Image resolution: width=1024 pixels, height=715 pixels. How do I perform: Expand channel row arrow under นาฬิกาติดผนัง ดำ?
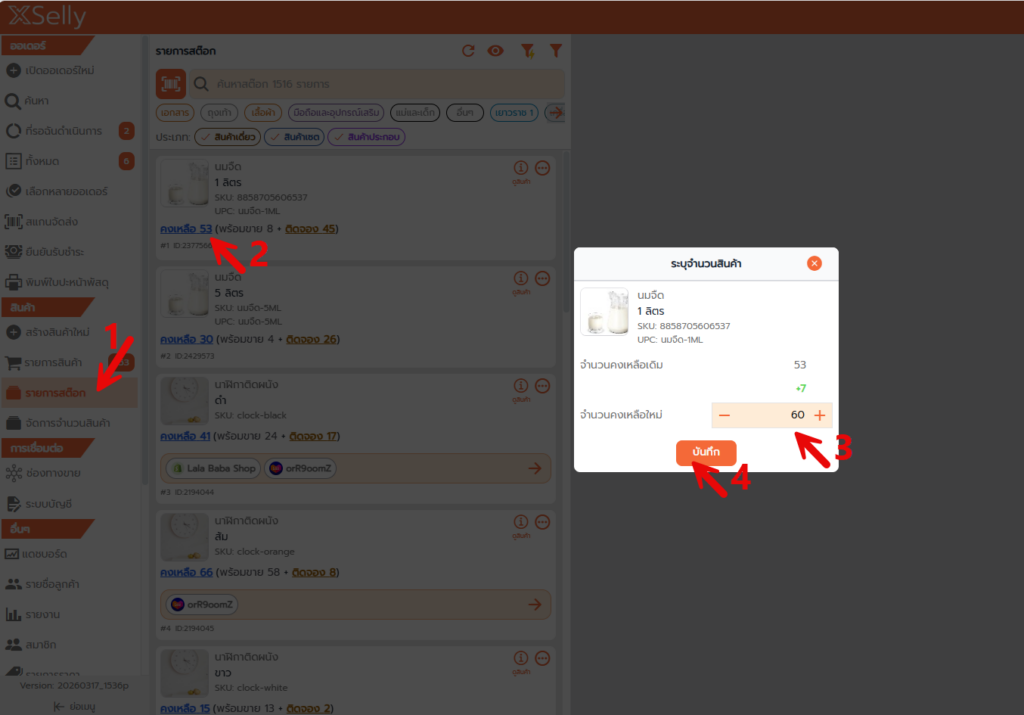(535, 468)
